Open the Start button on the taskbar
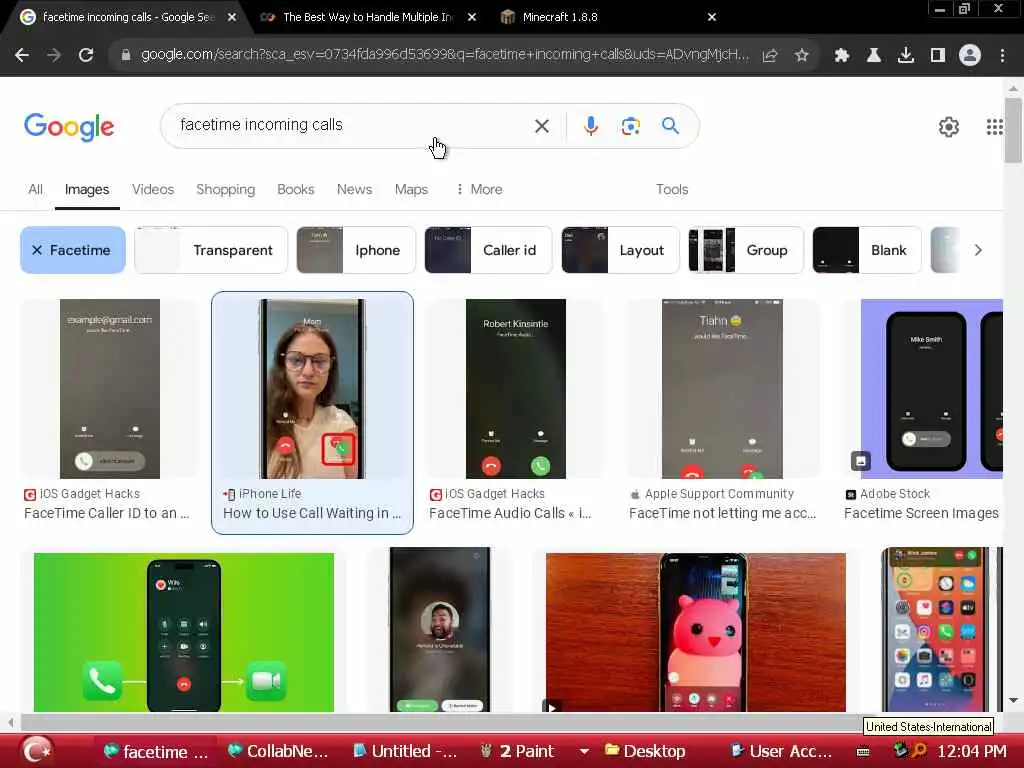This screenshot has width=1024, height=768. (37, 750)
